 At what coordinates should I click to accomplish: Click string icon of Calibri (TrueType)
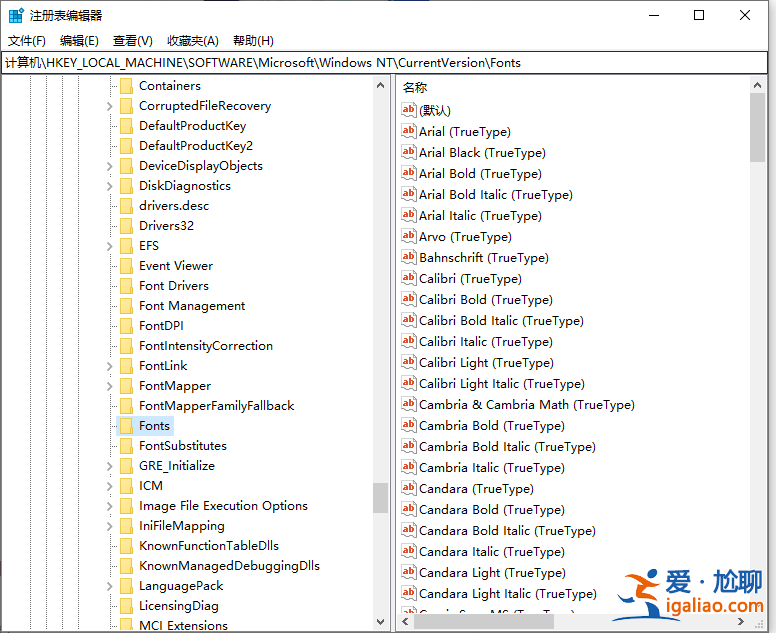(408, 278)
